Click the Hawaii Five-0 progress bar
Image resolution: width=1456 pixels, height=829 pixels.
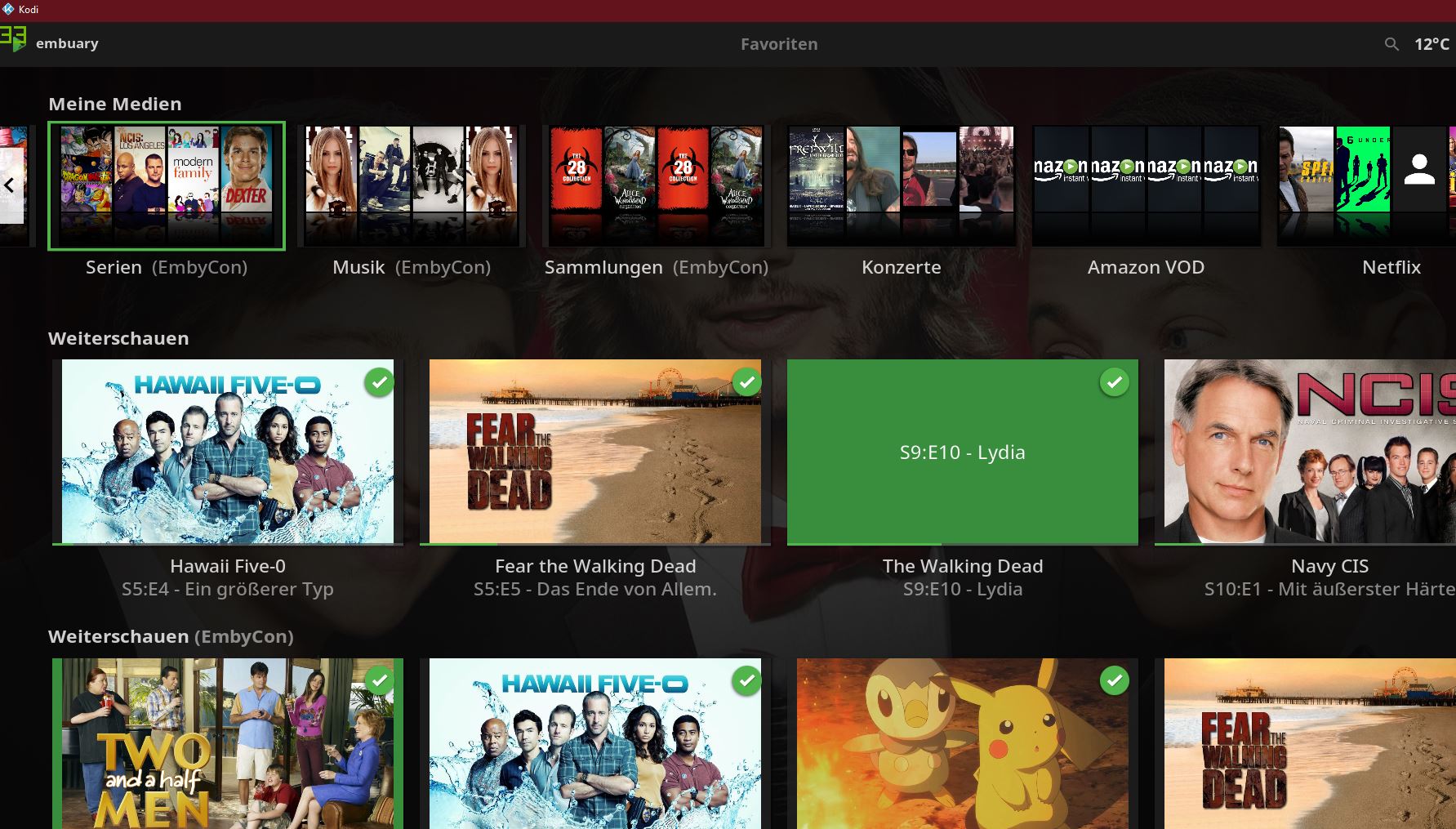click(x=228, y=543)
